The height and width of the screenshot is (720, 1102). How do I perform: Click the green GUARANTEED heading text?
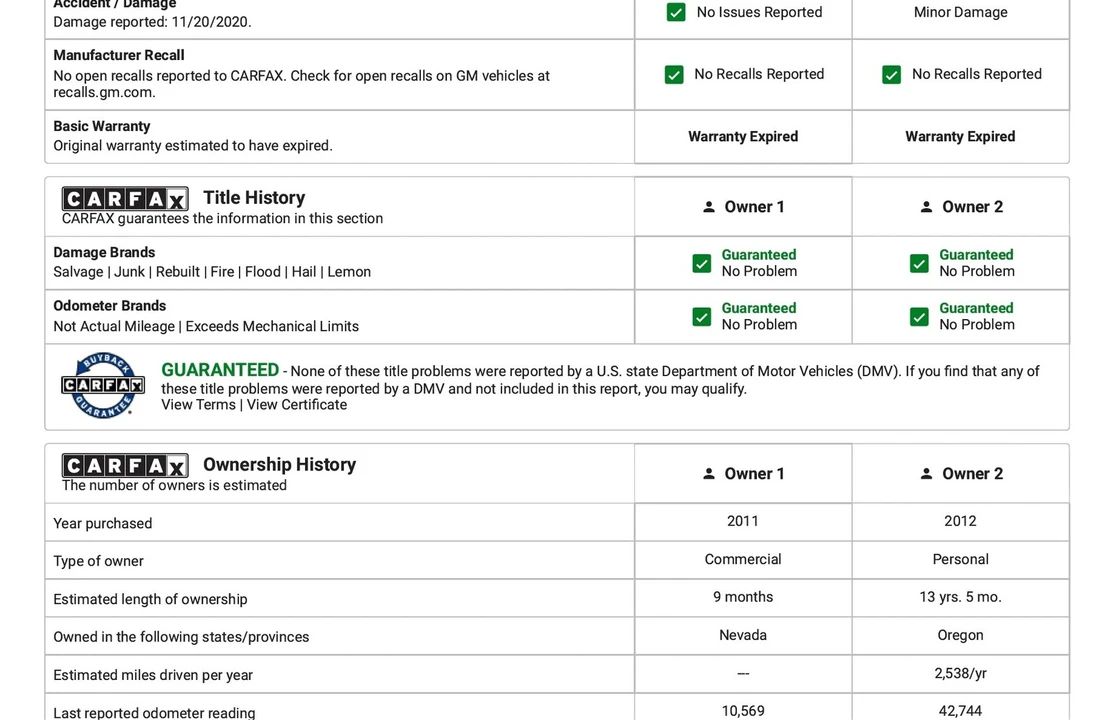pos(220,370)
